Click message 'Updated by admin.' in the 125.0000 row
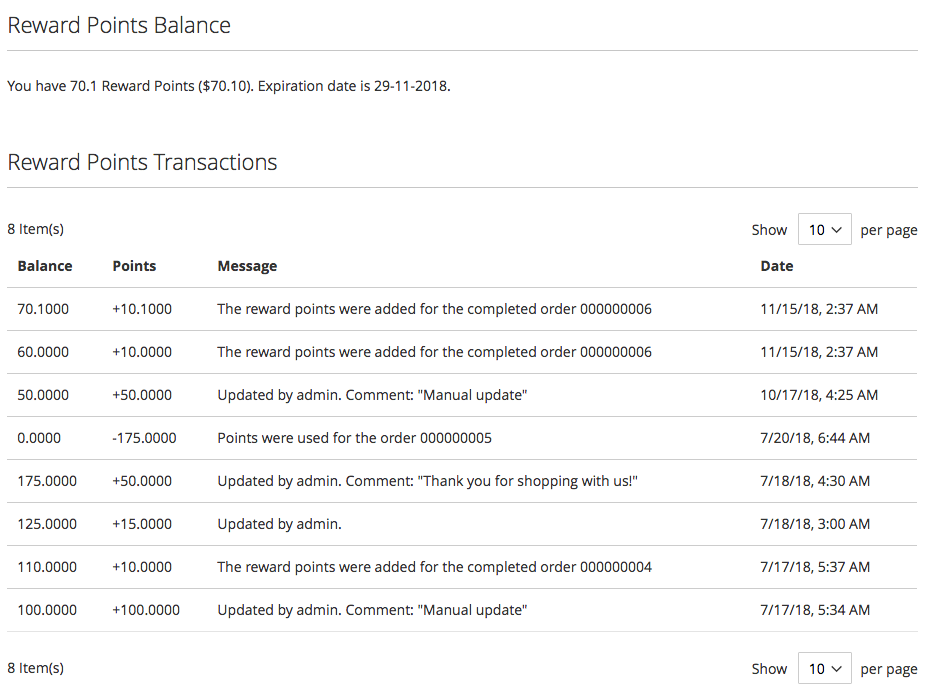Image resolution: width=931 pixels, height=697 pixels. [279, 524]
